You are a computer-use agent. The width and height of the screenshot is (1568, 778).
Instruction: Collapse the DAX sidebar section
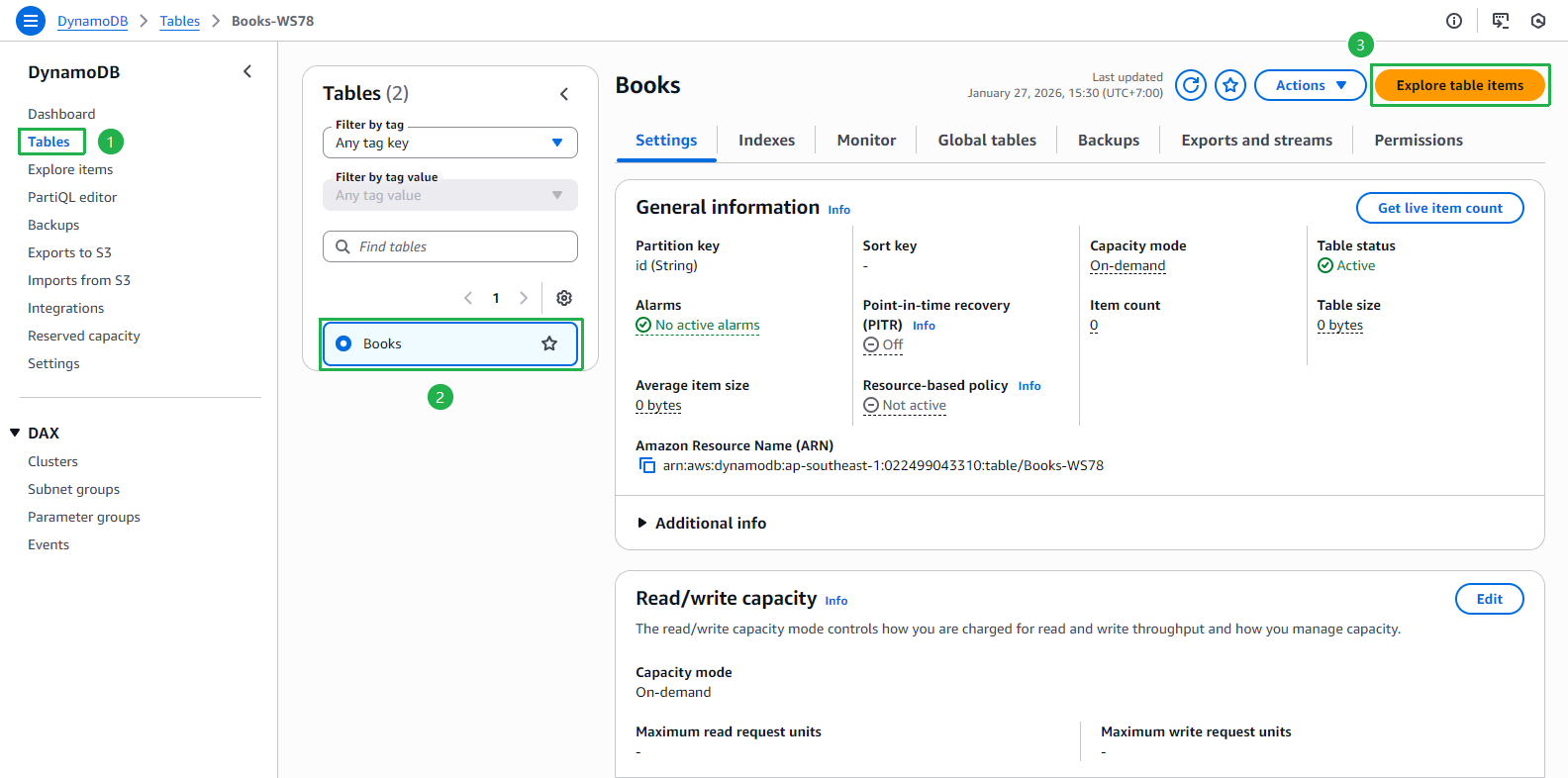click(15, 433)
